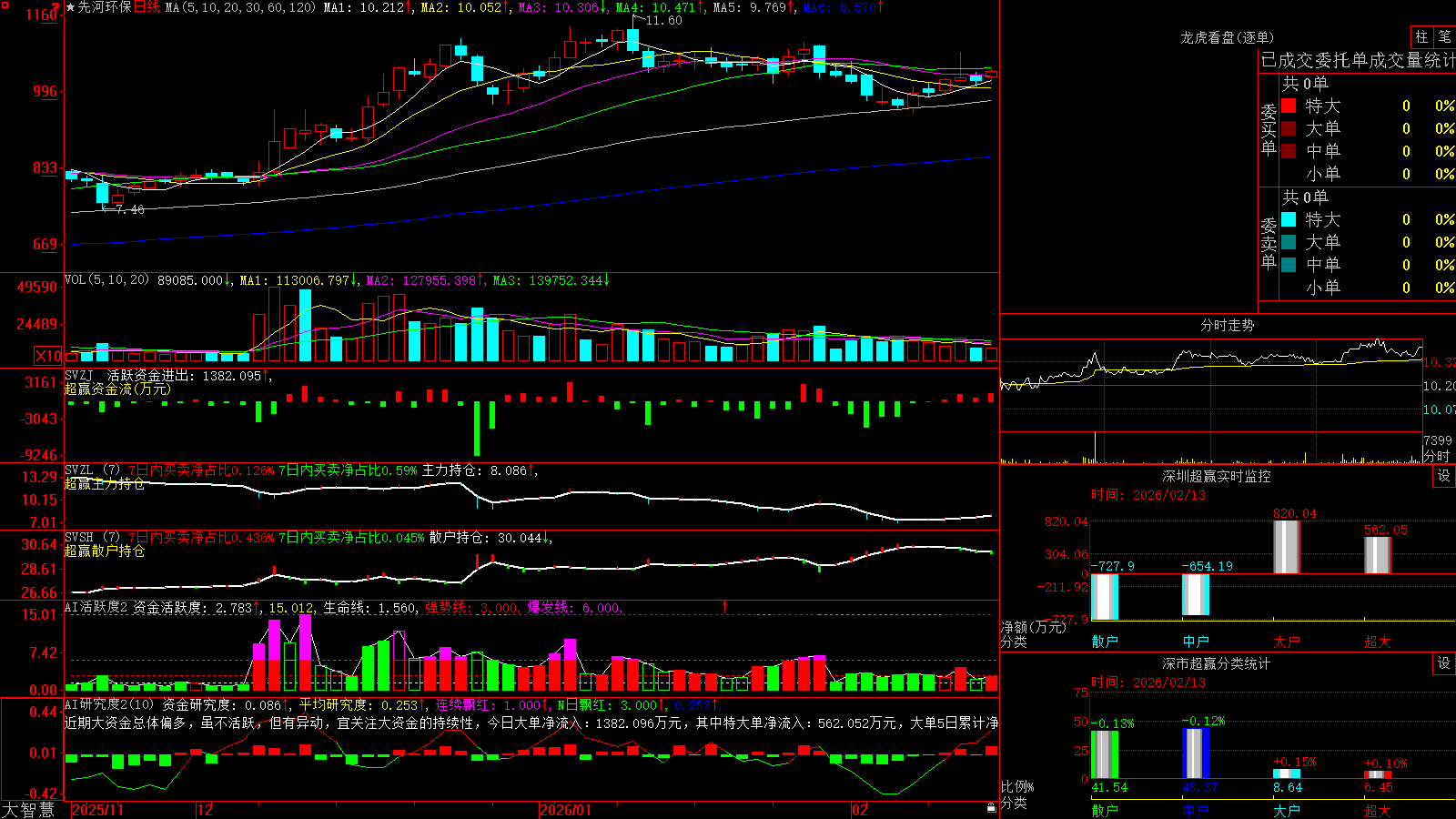Select the SVSH indicator label
This screenshot has height=819, width=1456.
(92, 538)
